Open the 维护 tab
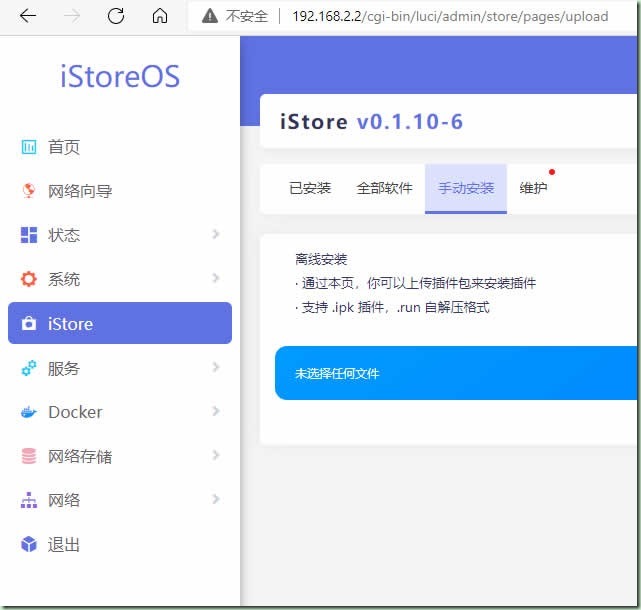Screen dimensions: 641x610 click(x=533, y=188)
